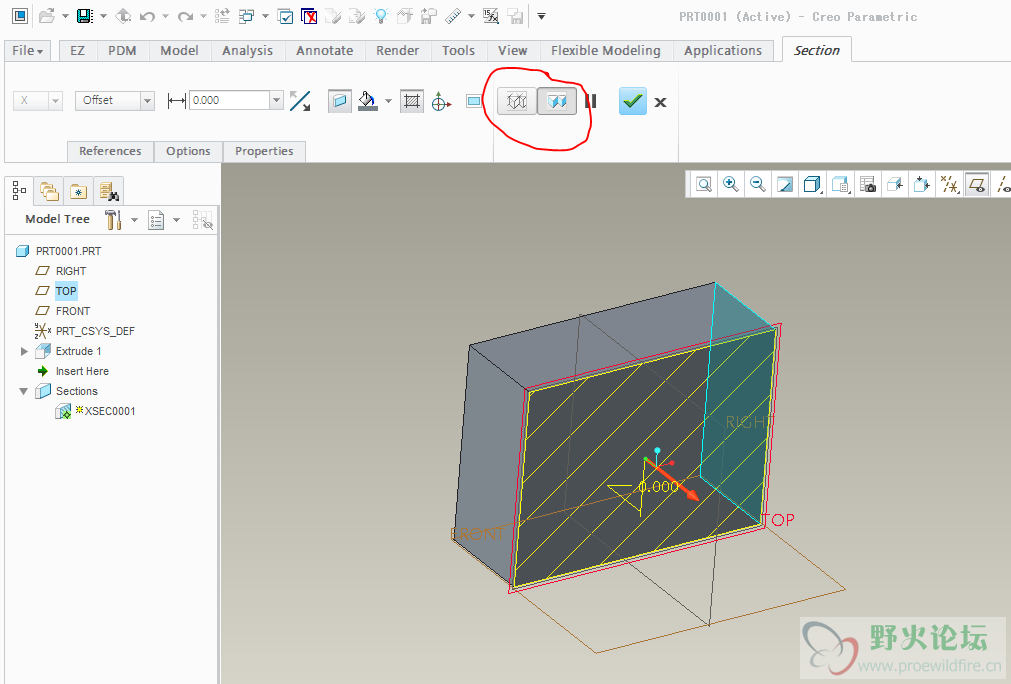Image resolution: width=1011 pixels, height=684 pixels.
Task: Toggle preview without clipping wireframe button
Action: [516, 101]
